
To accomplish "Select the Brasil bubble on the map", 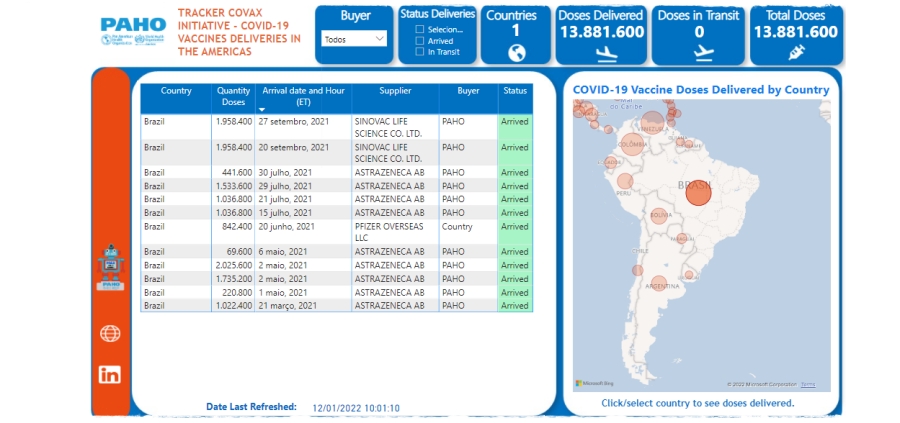I will point(698,193).
